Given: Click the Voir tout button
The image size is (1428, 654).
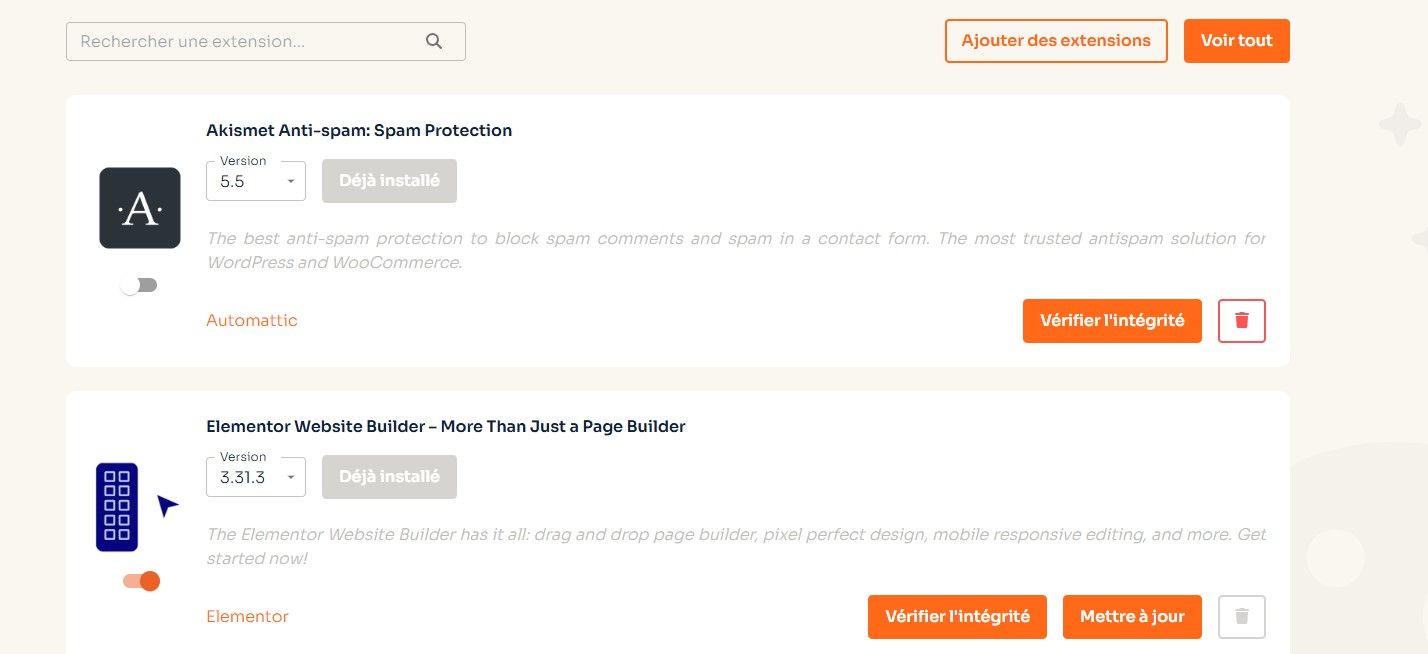Looking at the screenshot, I should pos(1237,41).
